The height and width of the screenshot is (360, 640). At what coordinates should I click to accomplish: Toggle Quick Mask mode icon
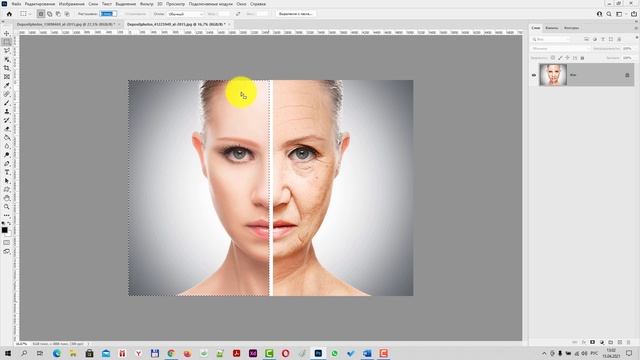click(x=7, y=242)
